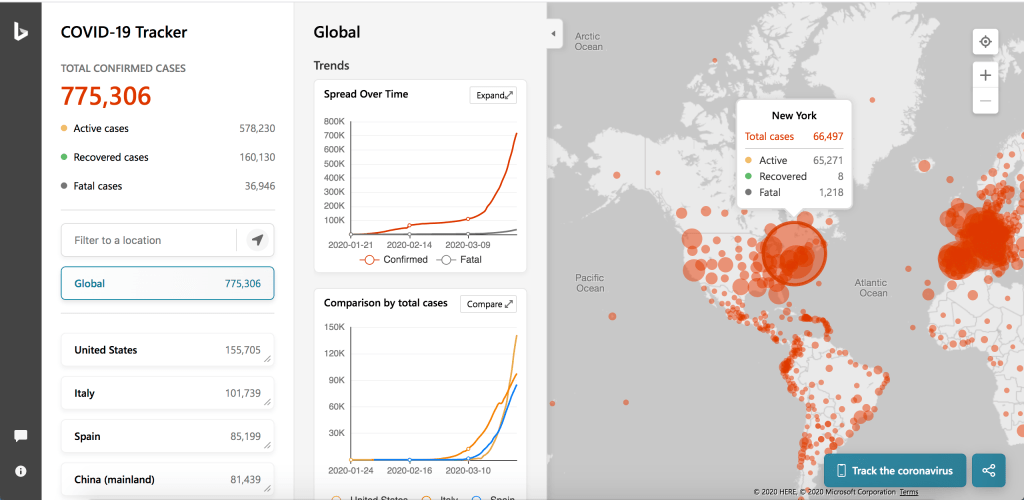Click the New York map bubble

tap(795, 250)
